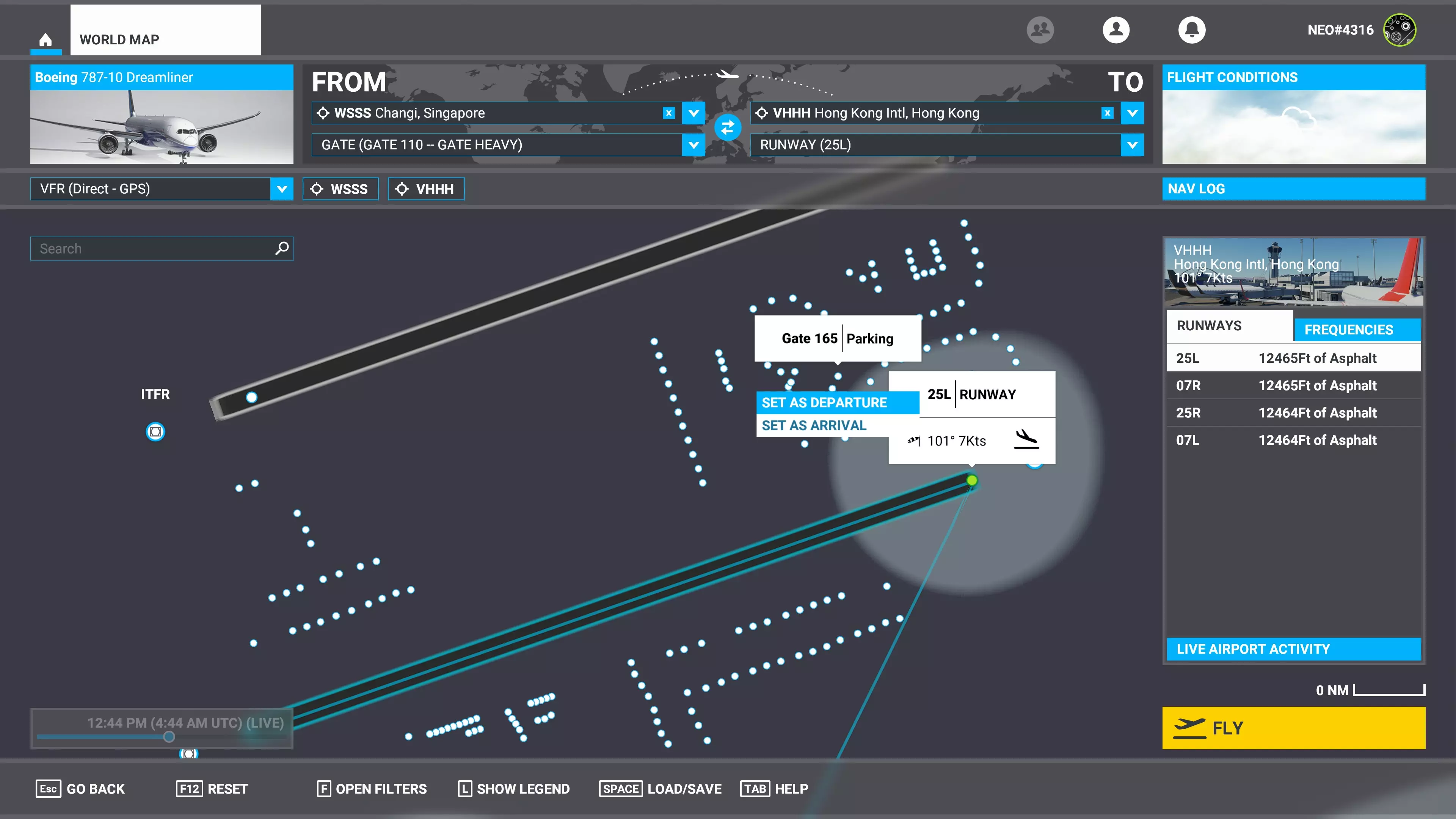Open the Nav Log panel
Image resolution: width=1456 pixels, height=819 pixels.
coord(1293,189)
